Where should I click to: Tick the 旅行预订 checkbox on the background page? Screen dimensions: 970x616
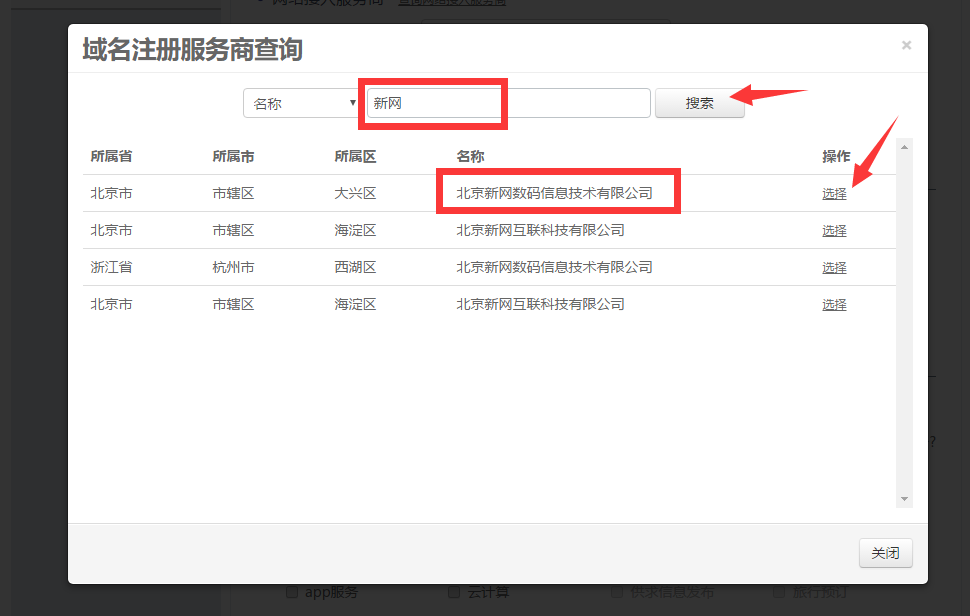click(779, 592)
